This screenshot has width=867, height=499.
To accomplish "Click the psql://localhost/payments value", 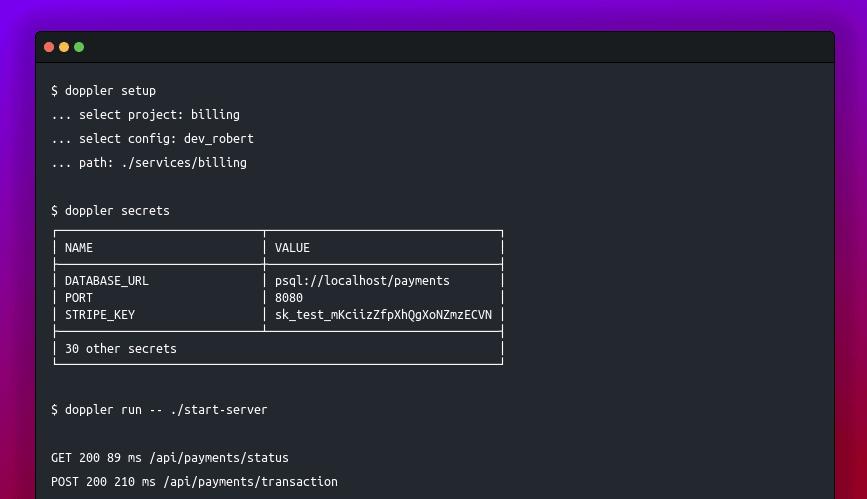I will 362,281.
